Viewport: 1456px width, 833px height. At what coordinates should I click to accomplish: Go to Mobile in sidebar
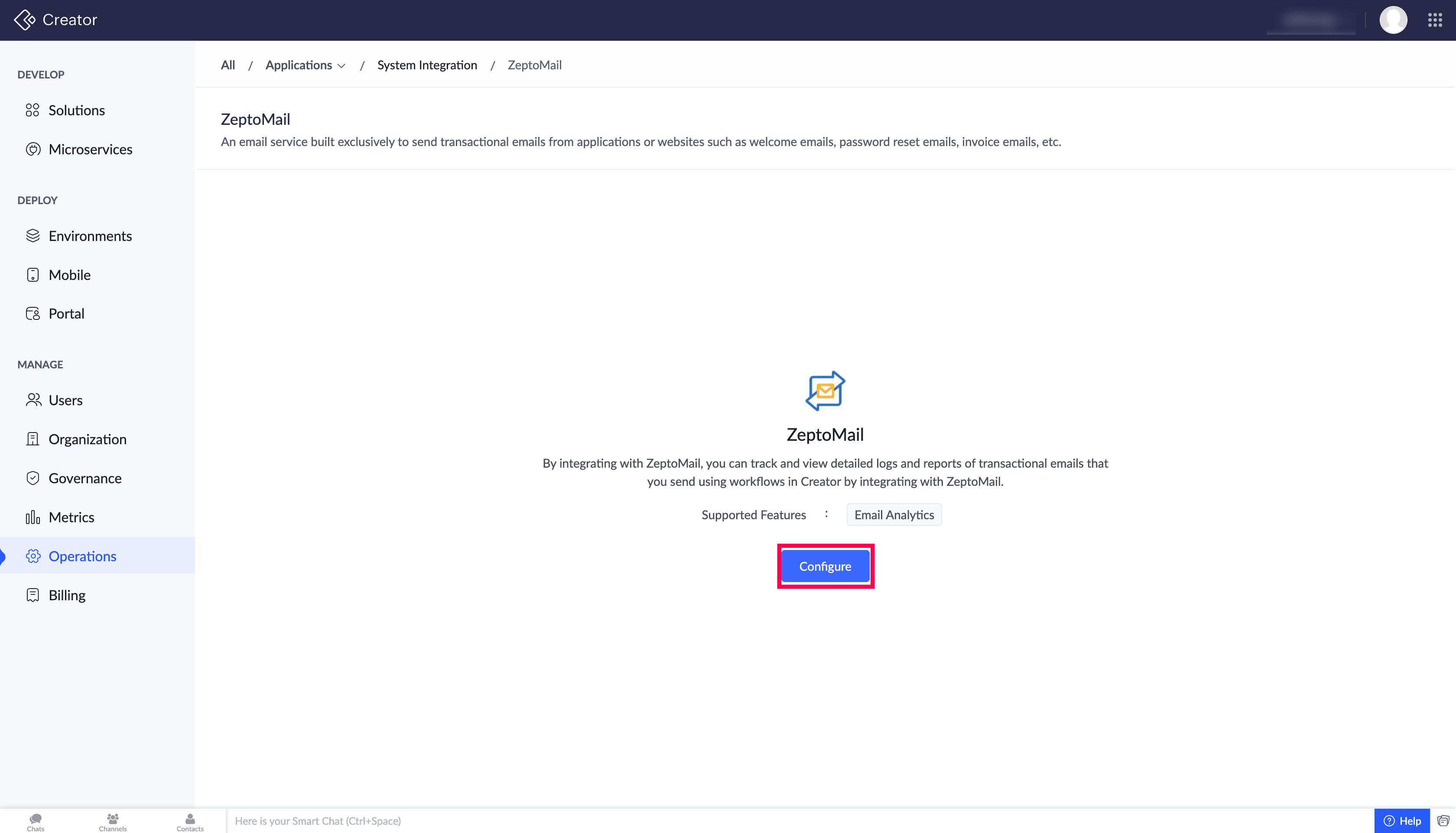[x=69, y=275]
